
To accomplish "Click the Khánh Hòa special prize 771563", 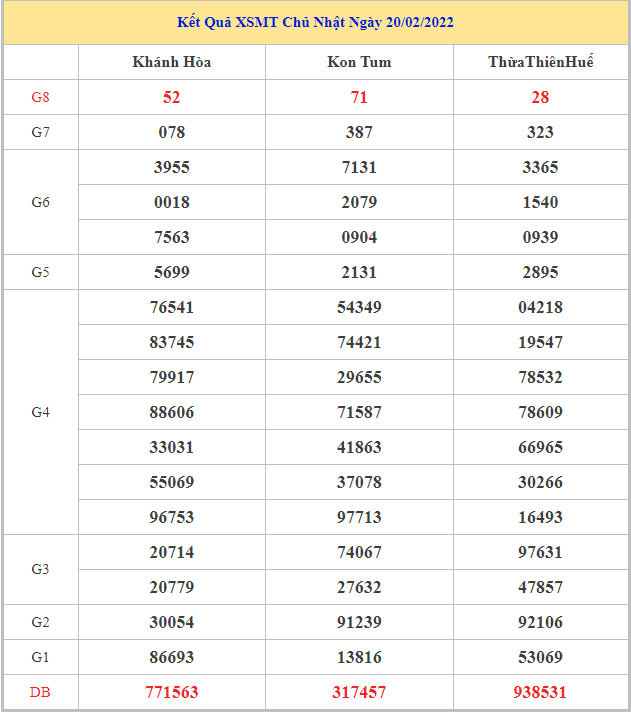I will [x=172, y=691].
